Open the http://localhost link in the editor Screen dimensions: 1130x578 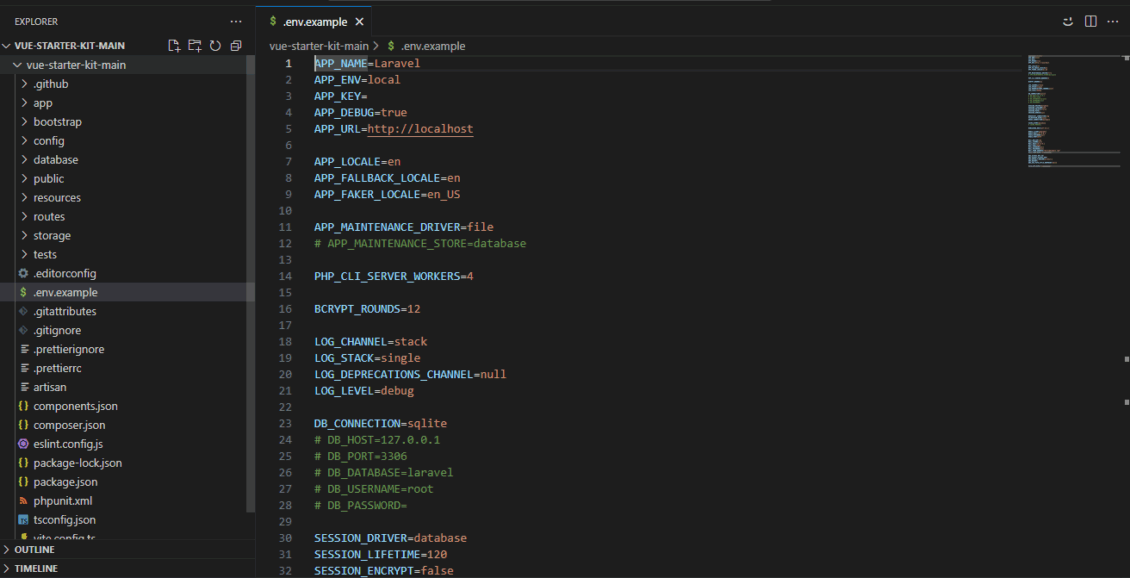pos(420,128)
